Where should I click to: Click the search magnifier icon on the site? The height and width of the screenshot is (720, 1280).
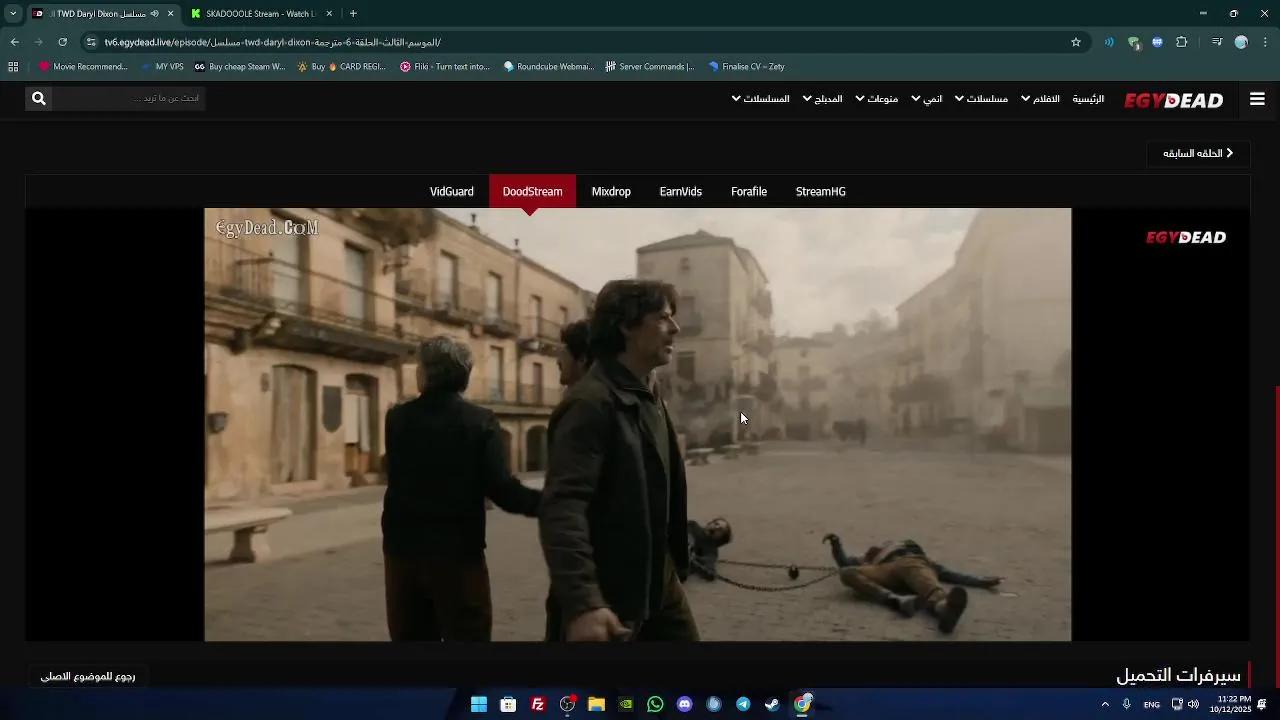pyautogui.click(x=38, y=98)
